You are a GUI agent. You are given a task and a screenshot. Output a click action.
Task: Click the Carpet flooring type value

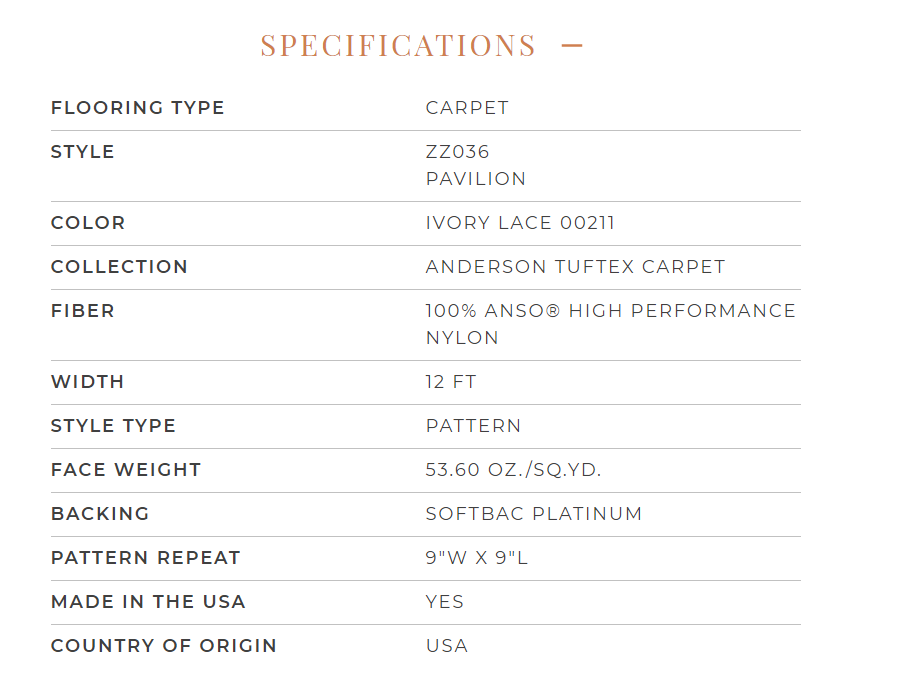[x=467, y=108]
